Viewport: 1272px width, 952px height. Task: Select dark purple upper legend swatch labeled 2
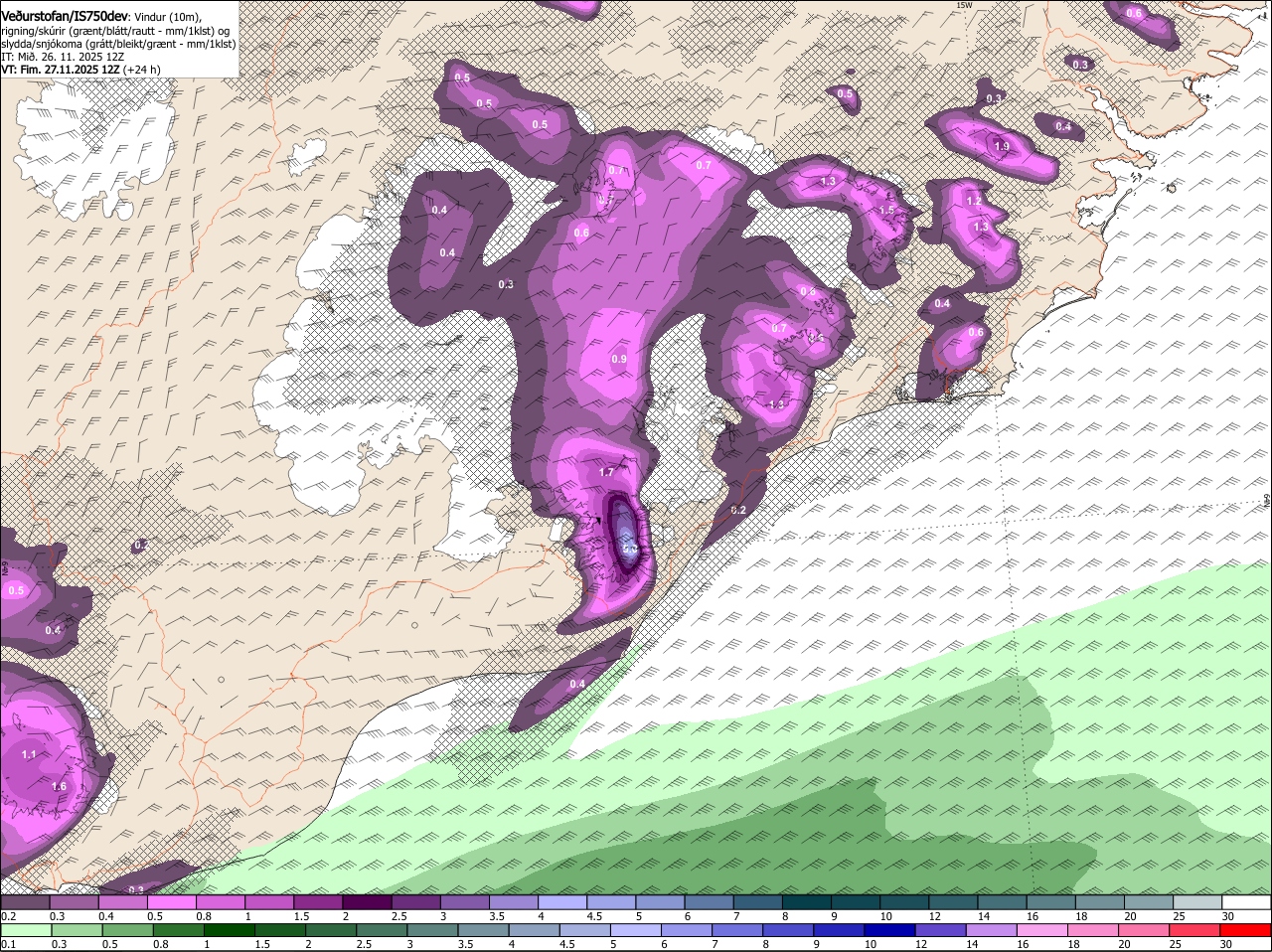(x=367, y=902)
